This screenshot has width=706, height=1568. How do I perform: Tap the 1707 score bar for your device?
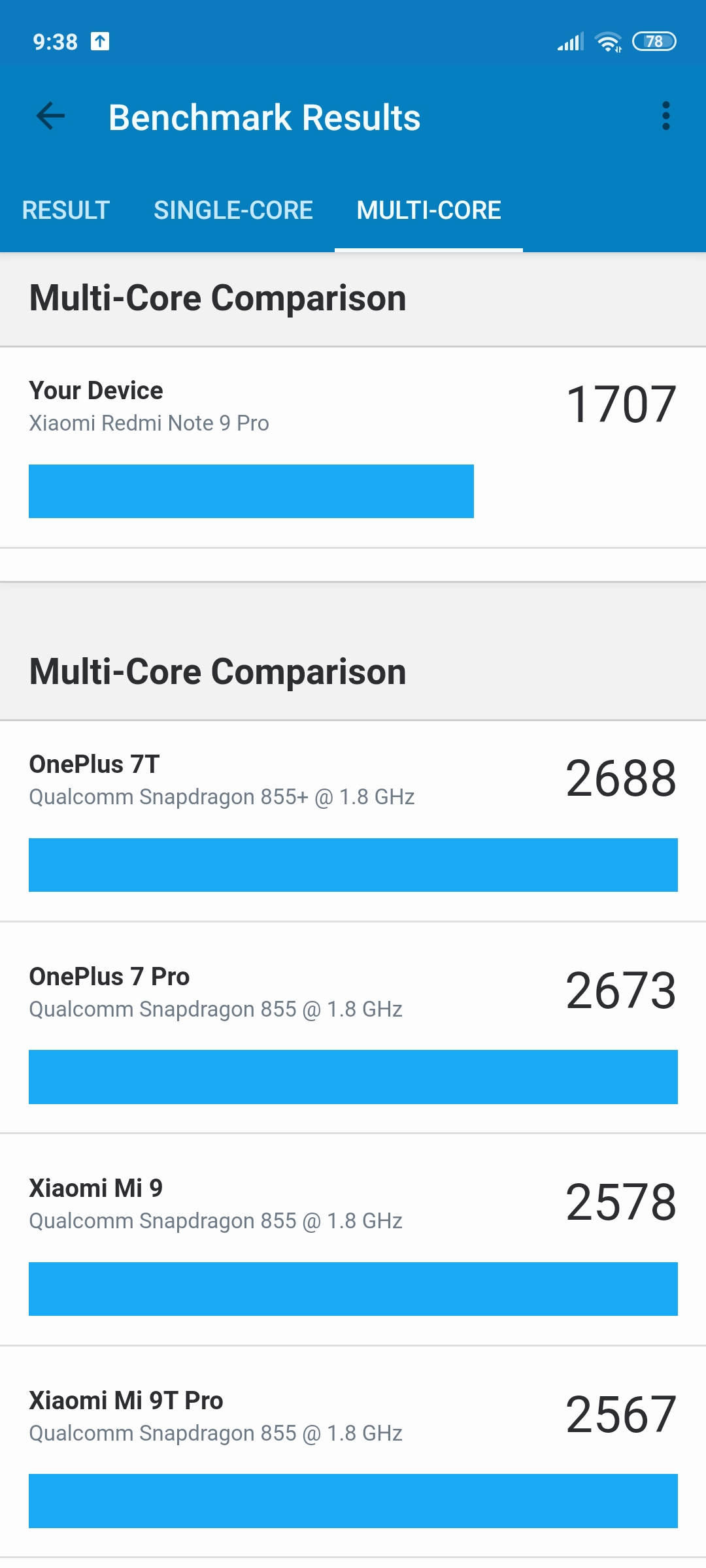(251, 491)
